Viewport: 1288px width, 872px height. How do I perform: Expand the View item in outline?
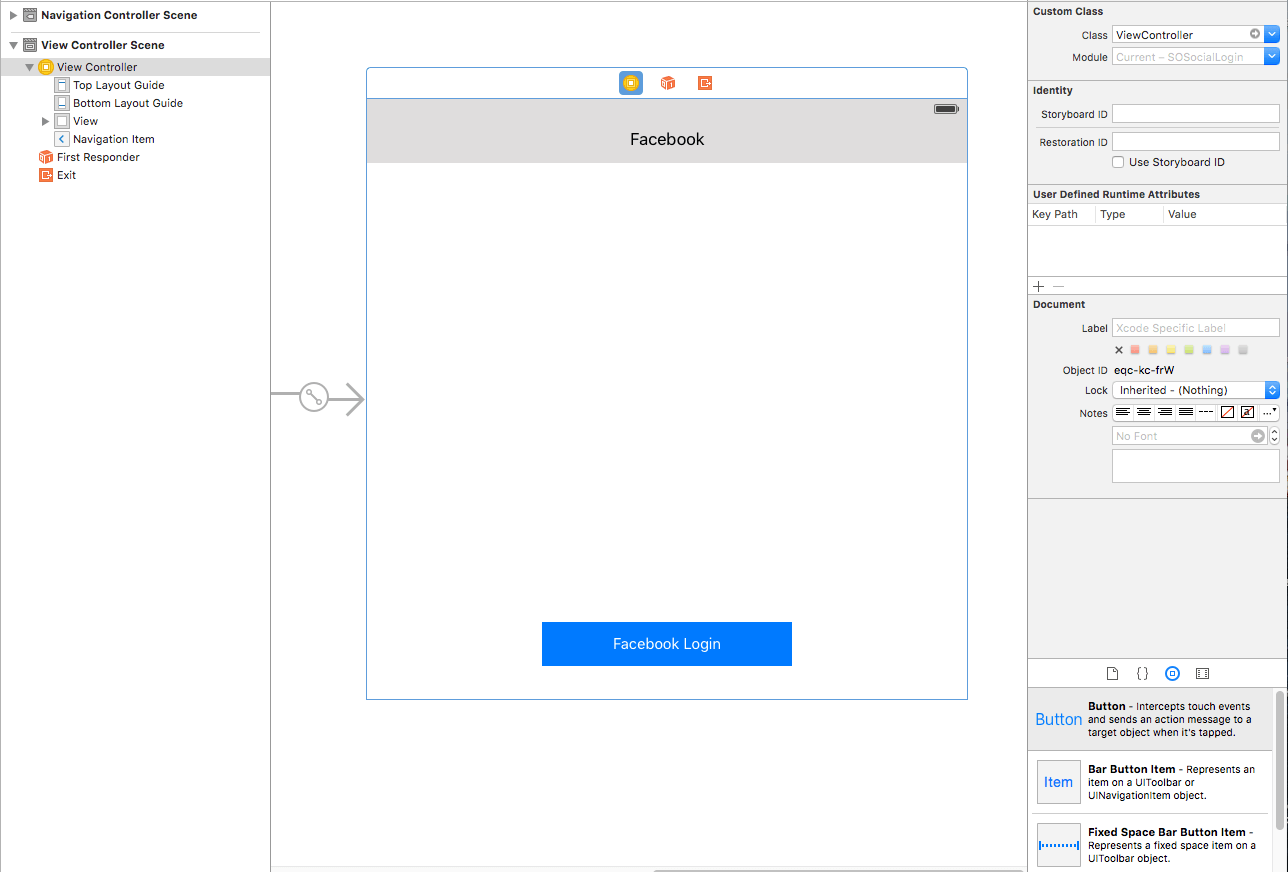coord(45,121)
